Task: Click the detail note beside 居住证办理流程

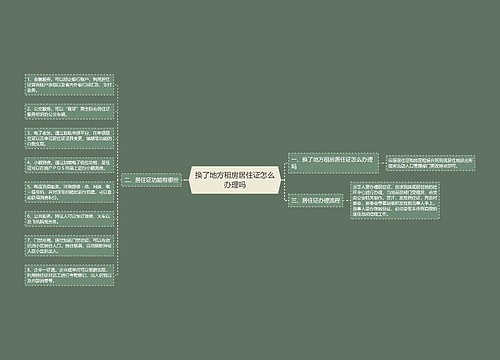Action: [x=395, y=200]
